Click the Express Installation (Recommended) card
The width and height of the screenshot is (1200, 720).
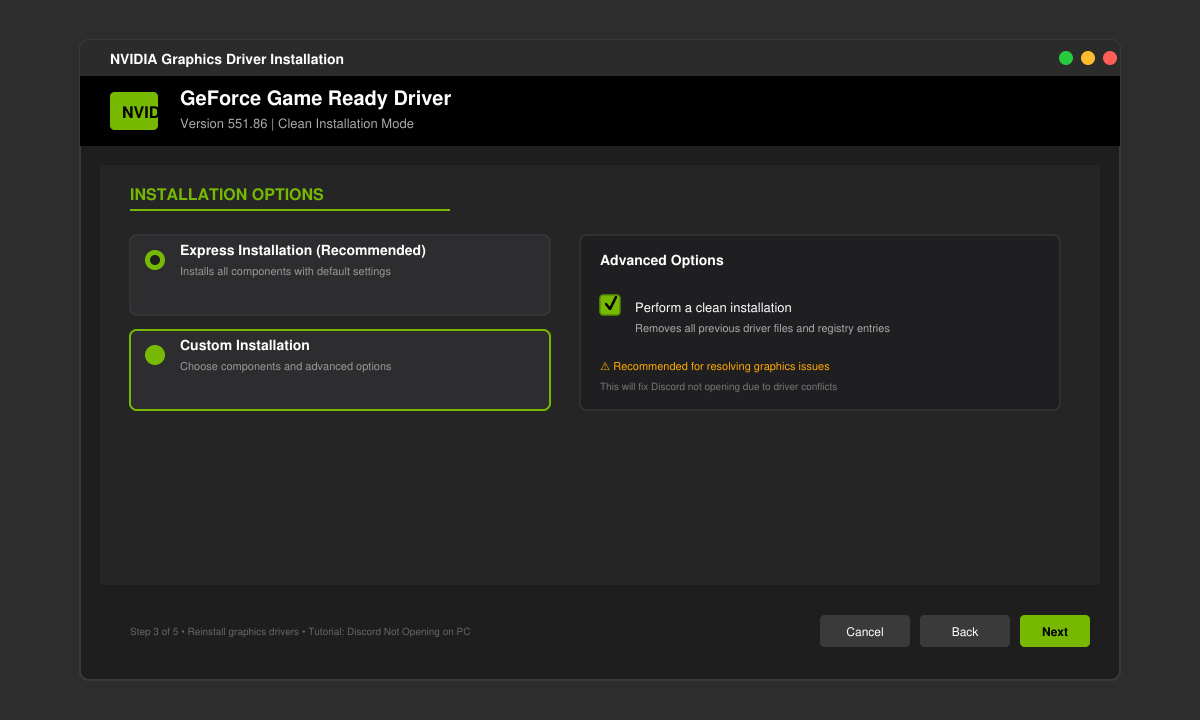click(x=340, y=275)
